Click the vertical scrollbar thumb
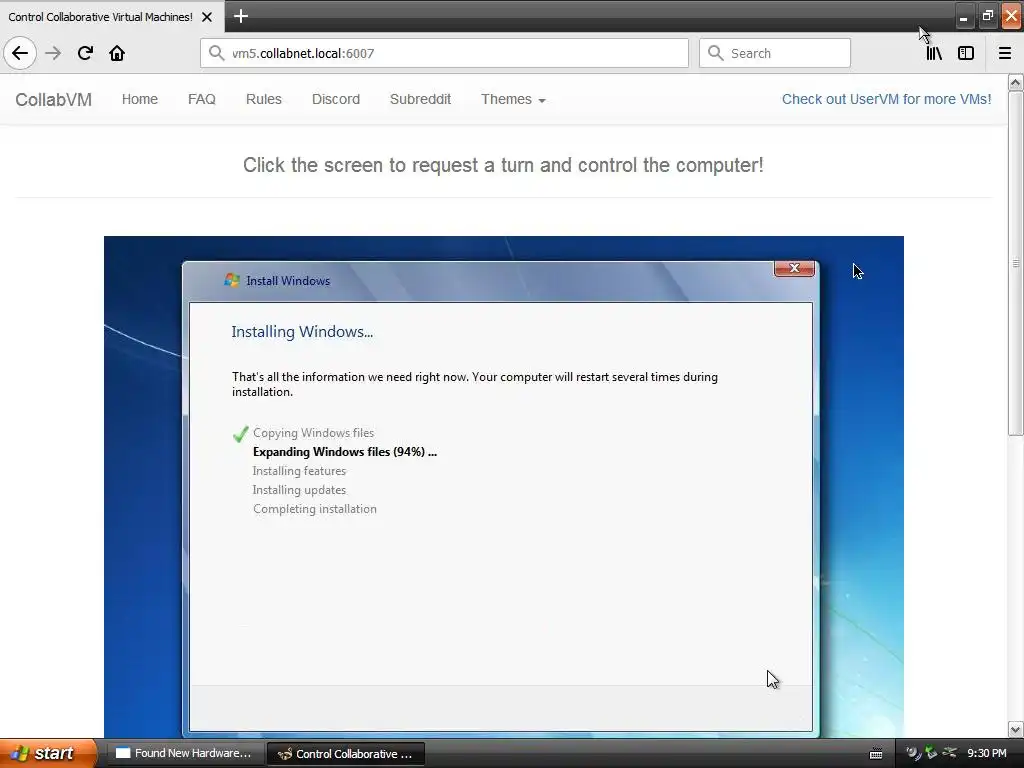The image size is (1024, 768). pos(1015,263)
